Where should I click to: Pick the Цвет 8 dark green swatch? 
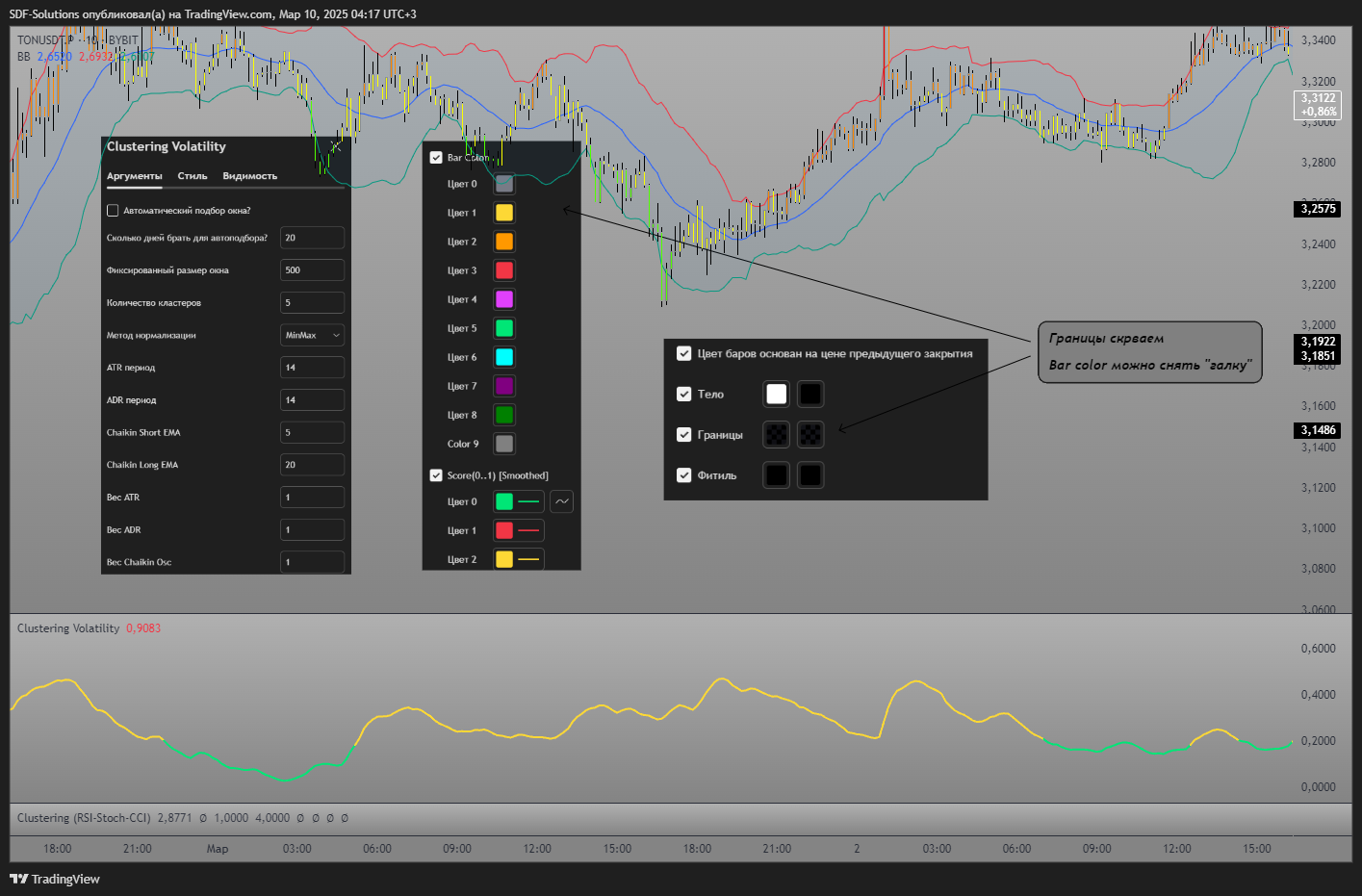coord(504,415)
